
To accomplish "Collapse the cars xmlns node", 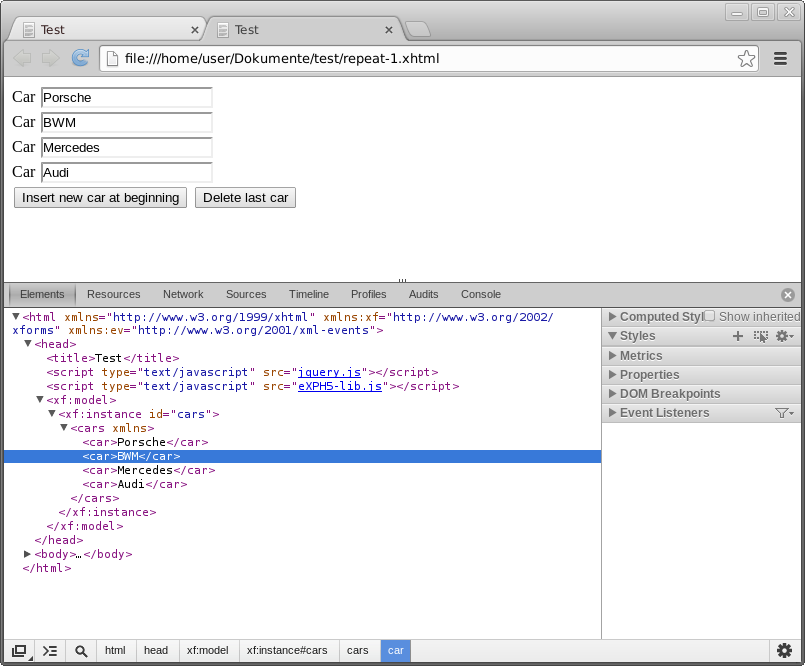I will coord(64,427).
